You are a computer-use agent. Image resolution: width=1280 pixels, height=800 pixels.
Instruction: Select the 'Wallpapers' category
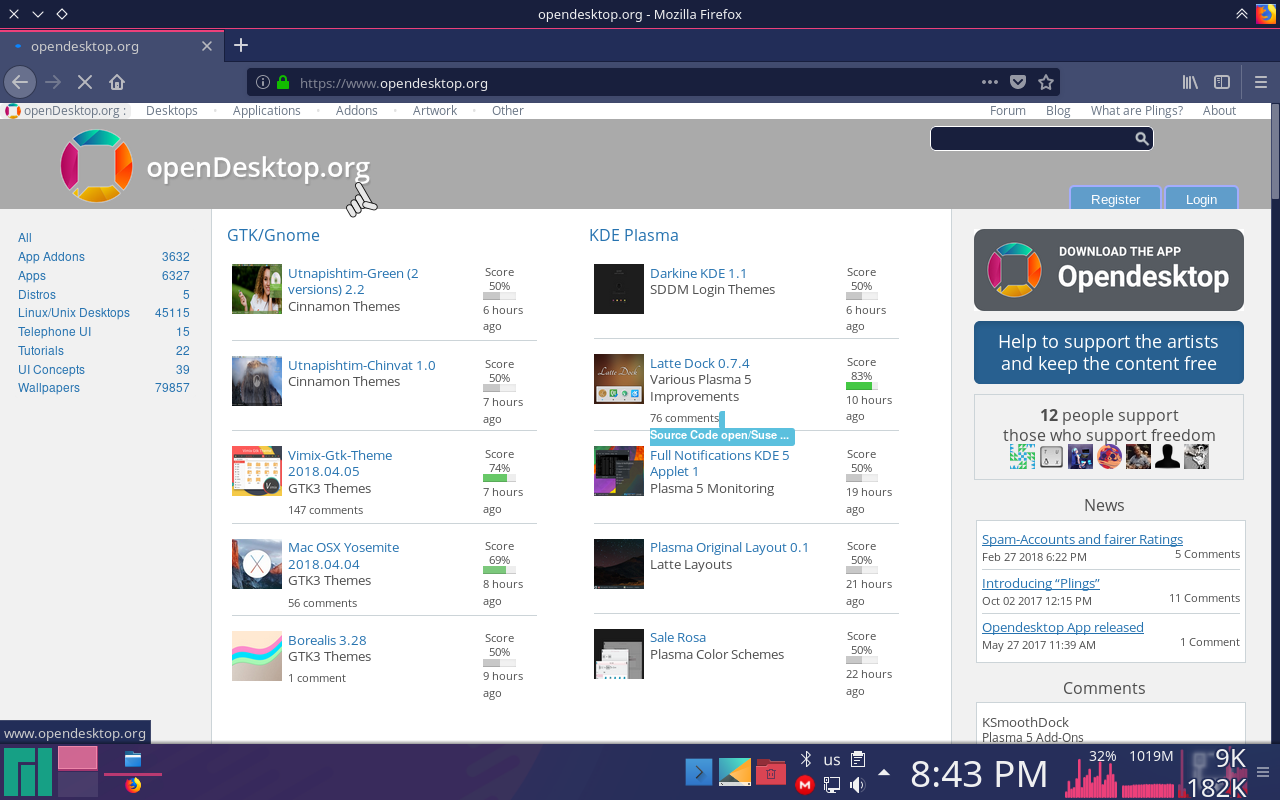pyautogui.click(x=49, y=388)
